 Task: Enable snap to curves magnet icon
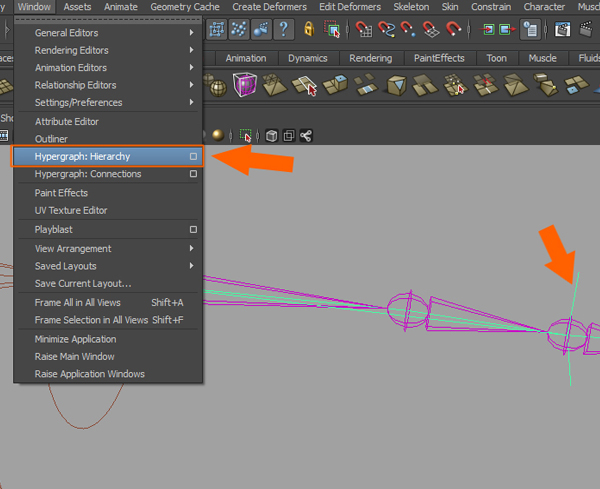(386, 29)
